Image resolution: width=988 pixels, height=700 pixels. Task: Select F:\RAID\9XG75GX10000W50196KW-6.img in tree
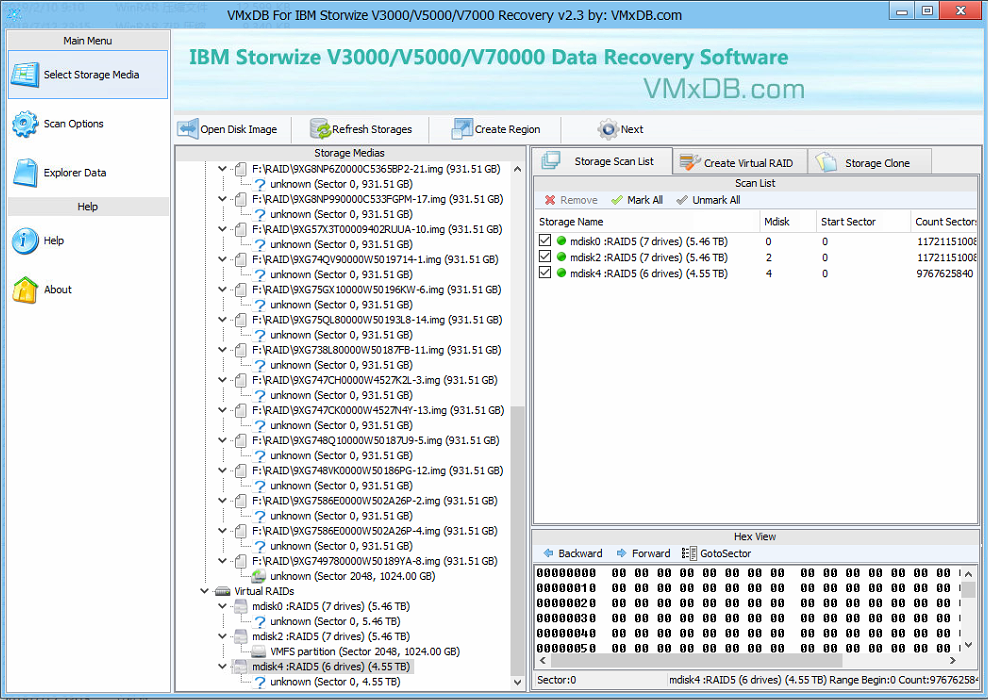(376, 290)
